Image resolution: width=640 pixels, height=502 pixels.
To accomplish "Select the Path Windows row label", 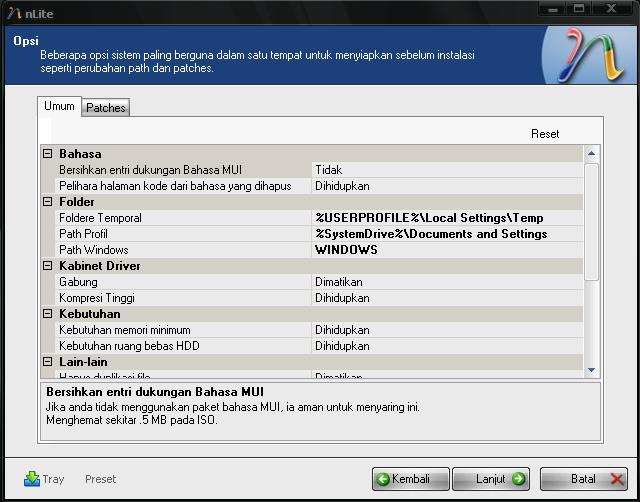I will pyautogui.click(x=93, y=250).
